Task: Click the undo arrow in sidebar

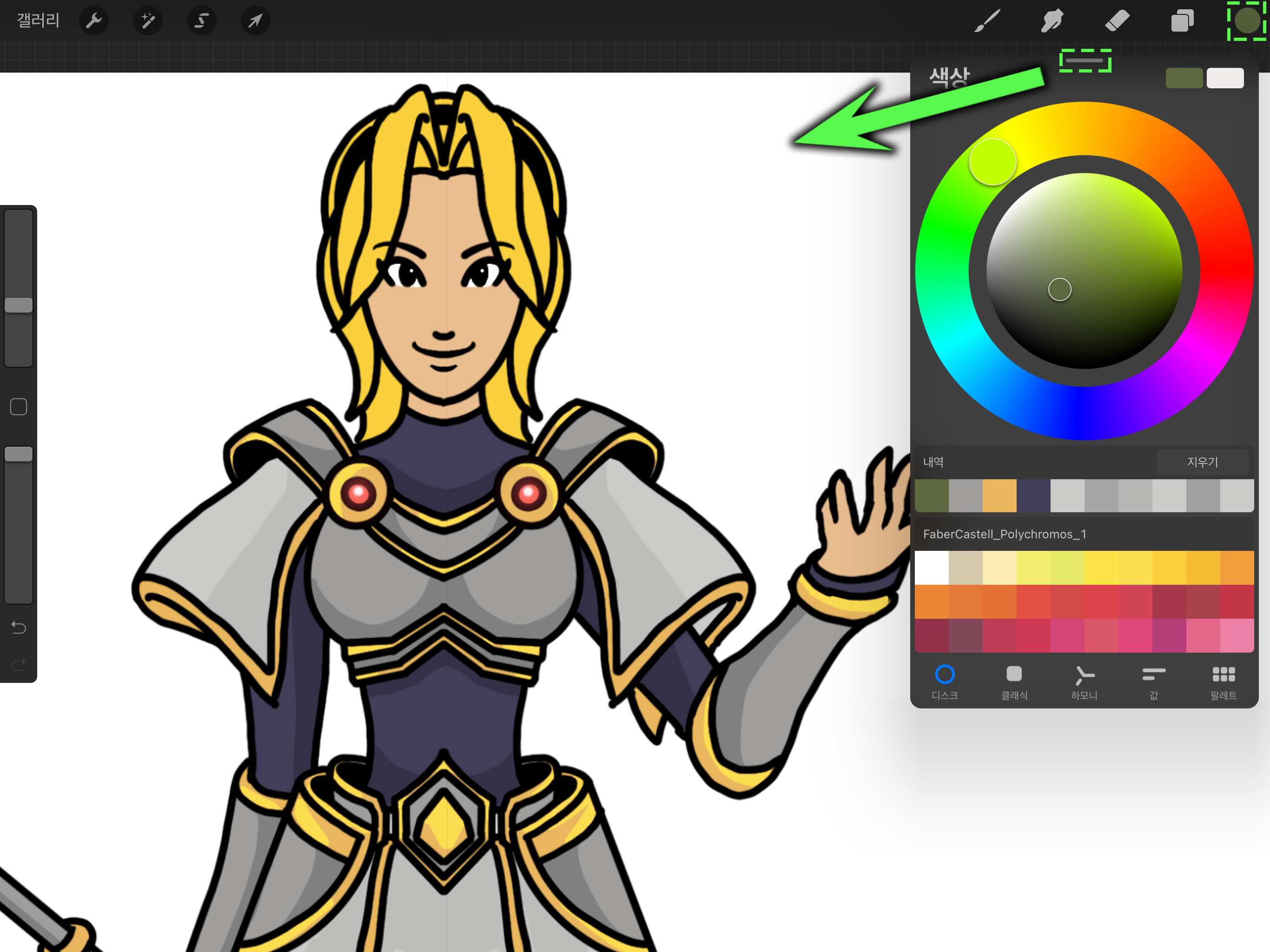Action: (19, 628)
